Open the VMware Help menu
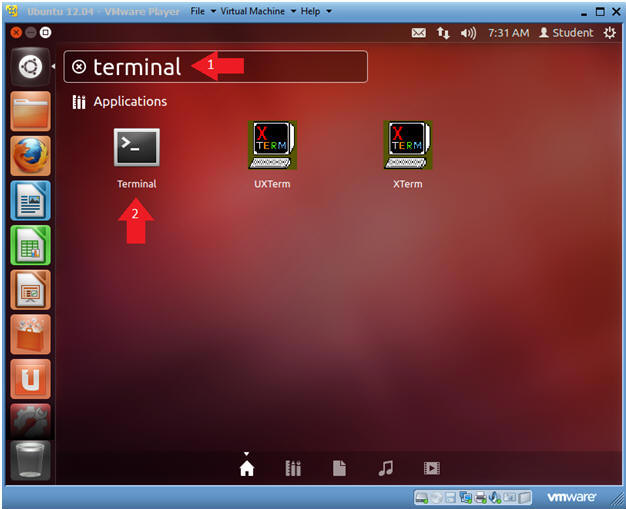 pos(310,11)
